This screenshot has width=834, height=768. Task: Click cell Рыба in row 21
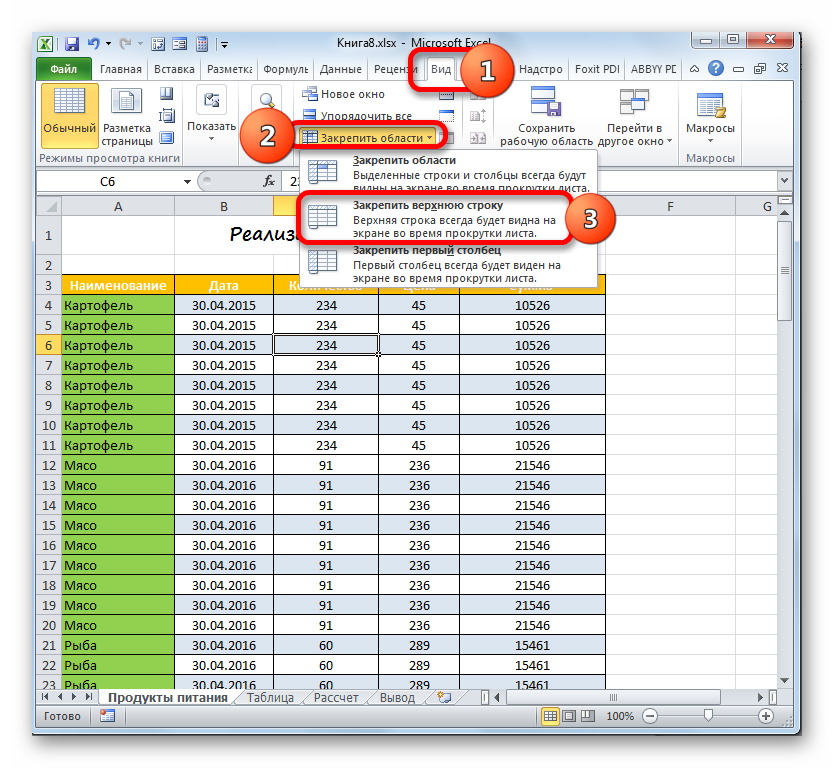click(x=118, y=645)
